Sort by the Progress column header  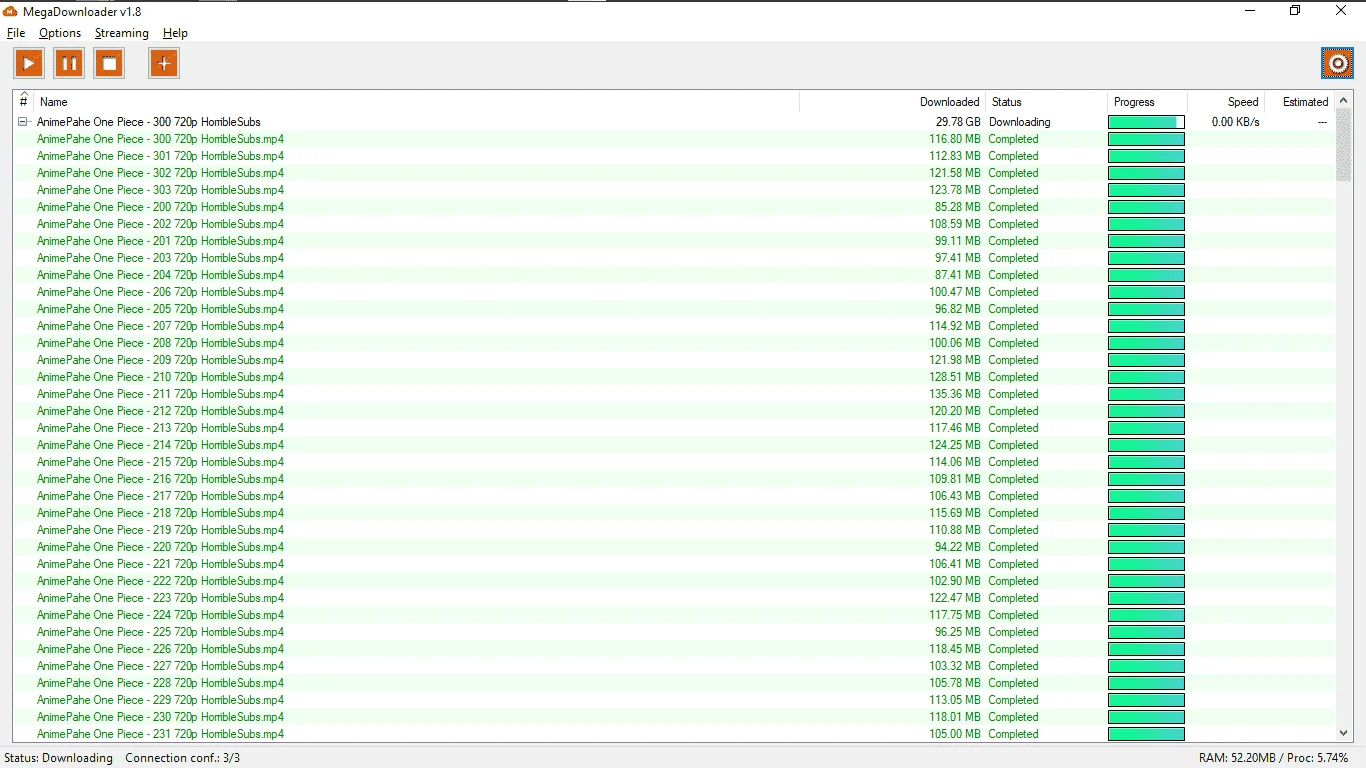coord(1148,101)
